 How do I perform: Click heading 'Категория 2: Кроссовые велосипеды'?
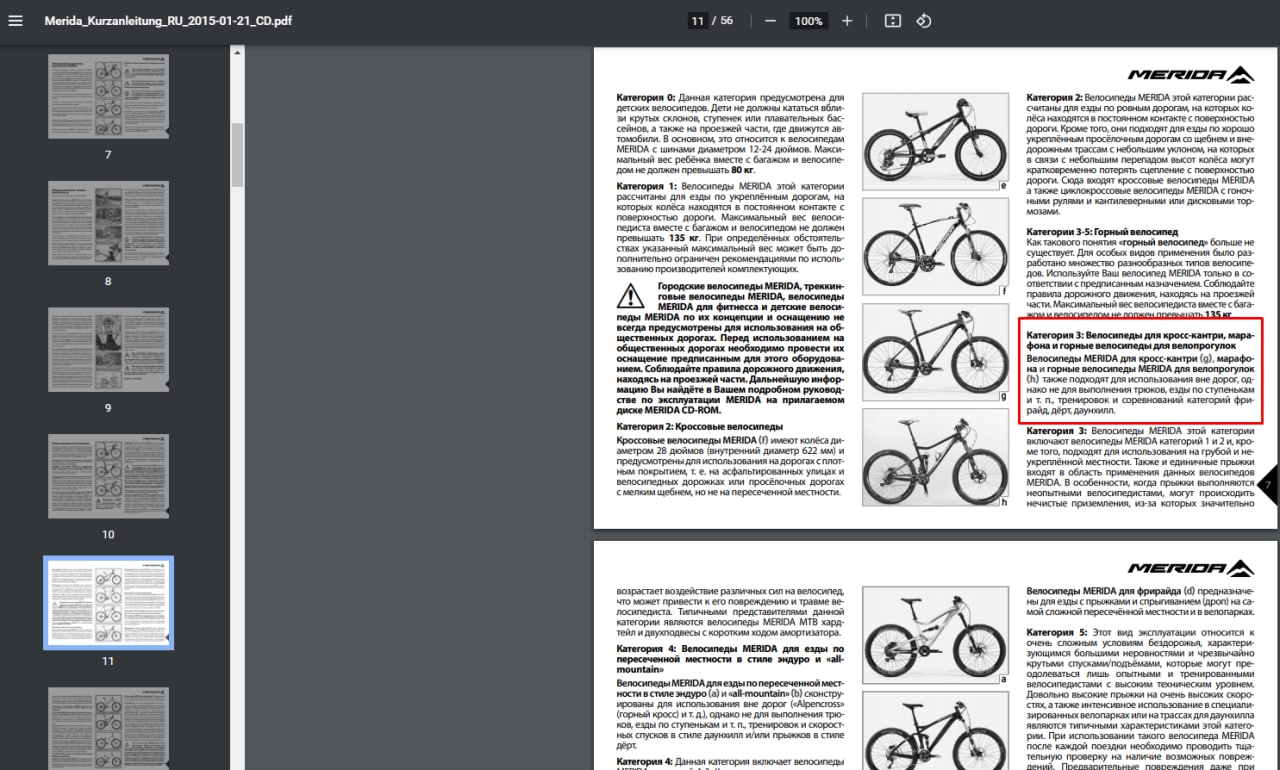[x=700, y=426]
